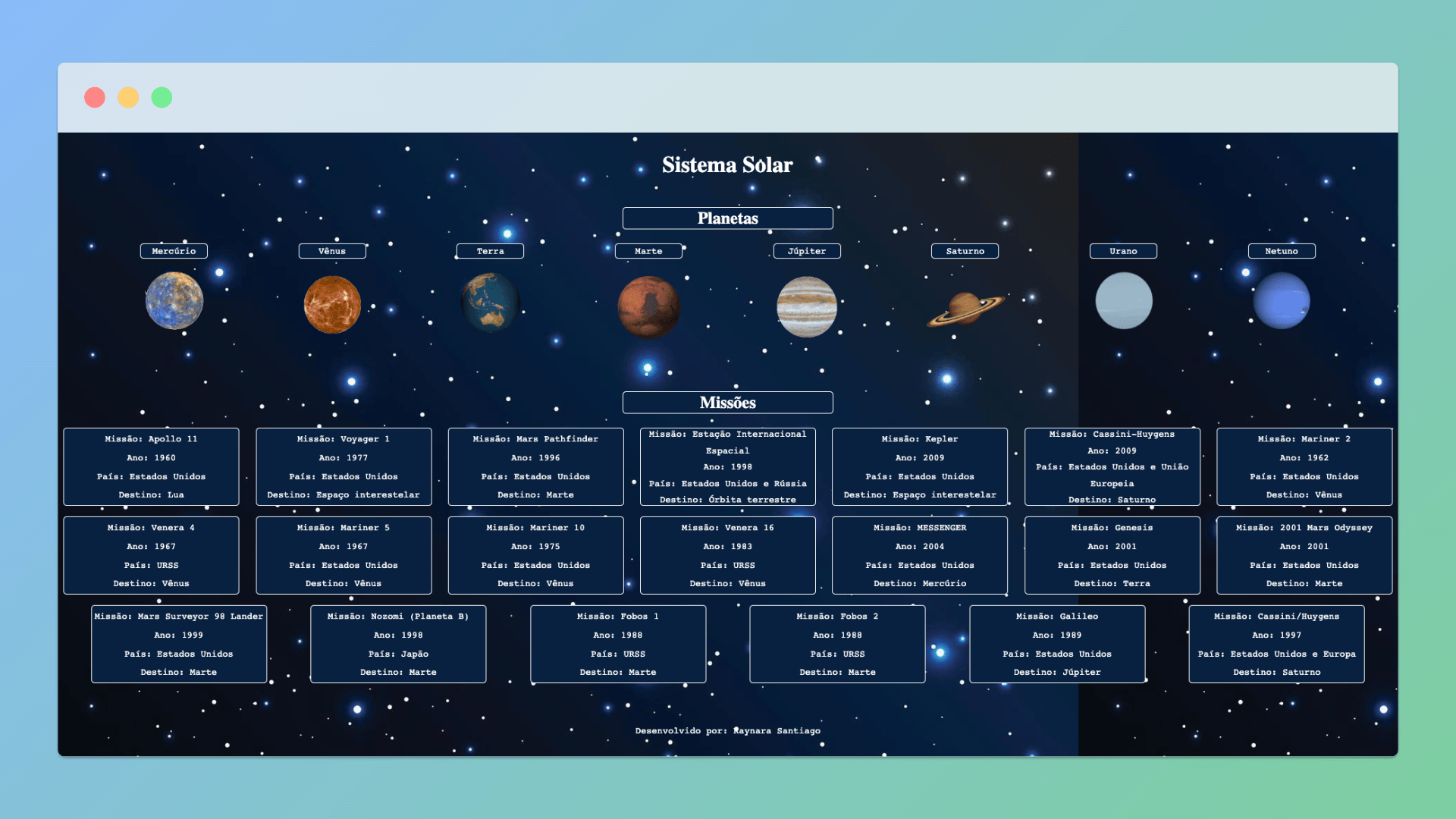Open the Apollo 11 mission card
1456x819 pixels.
click(151, 466)
